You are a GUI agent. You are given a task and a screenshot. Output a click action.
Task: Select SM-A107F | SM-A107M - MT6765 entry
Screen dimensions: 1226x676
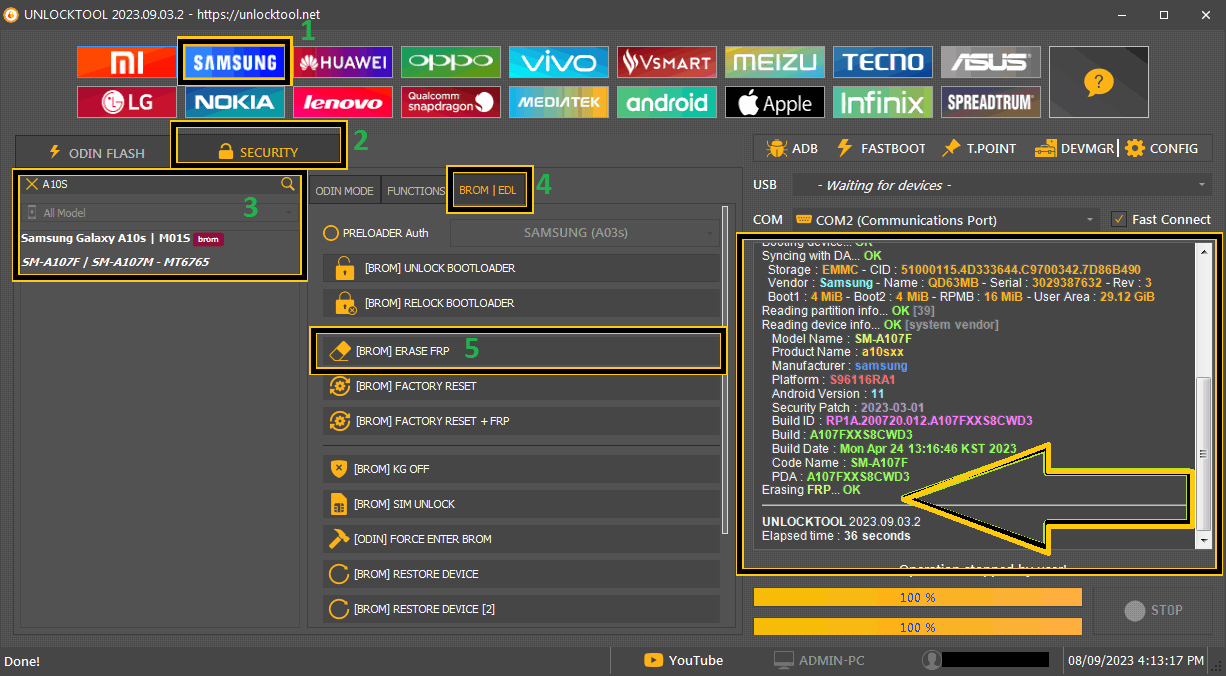[x=115, y=262]
